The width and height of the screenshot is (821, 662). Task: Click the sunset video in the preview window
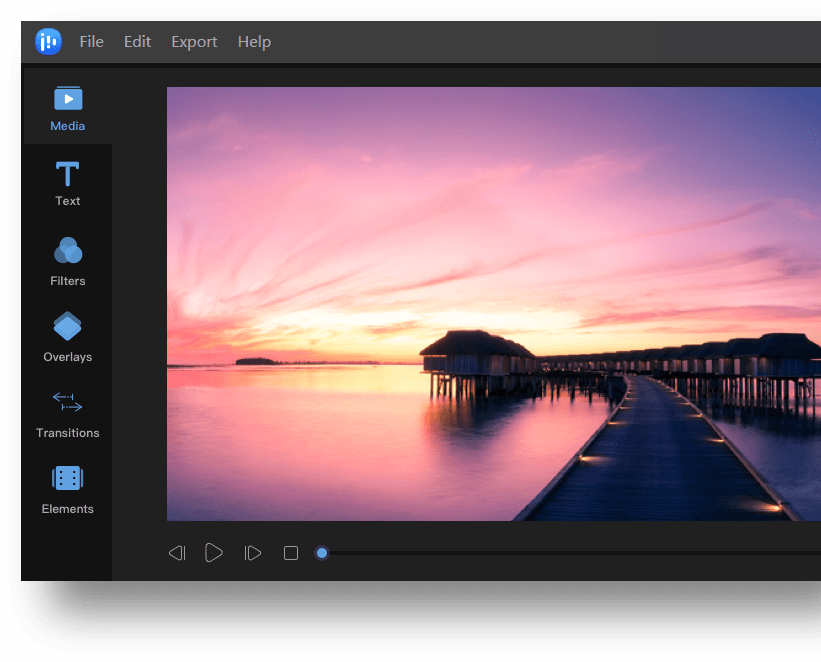click(x=494, y=303)
